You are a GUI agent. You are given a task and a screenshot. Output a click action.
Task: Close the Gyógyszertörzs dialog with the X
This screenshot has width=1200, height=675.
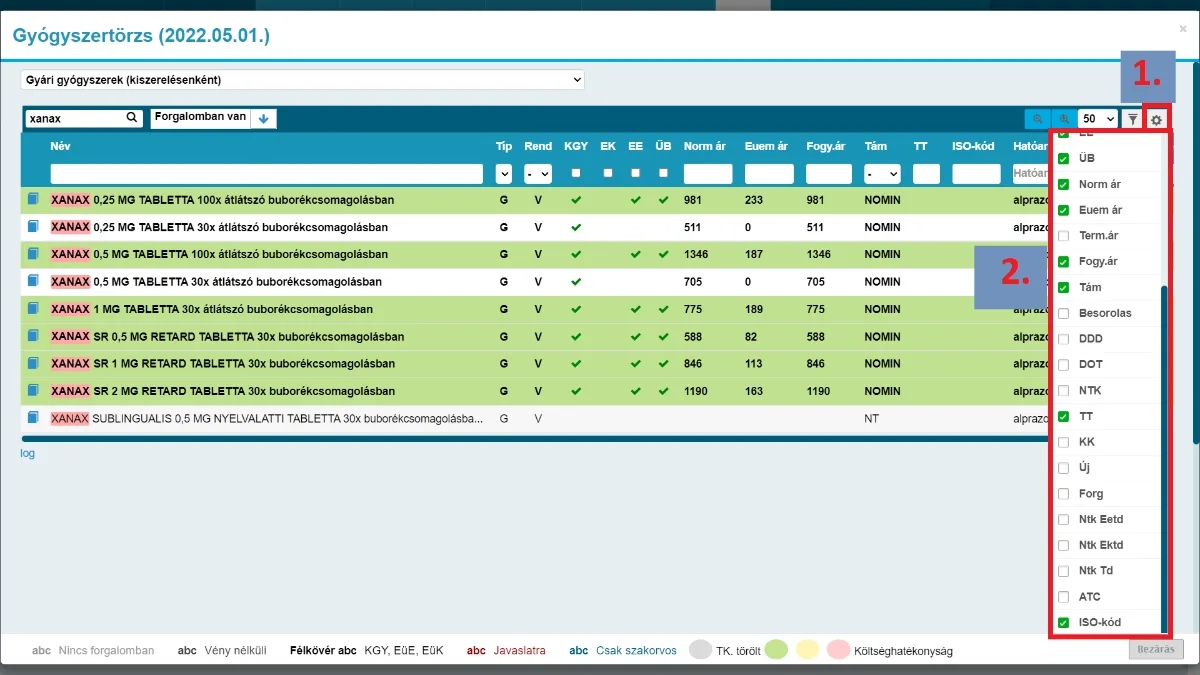tap(1183, 30)
